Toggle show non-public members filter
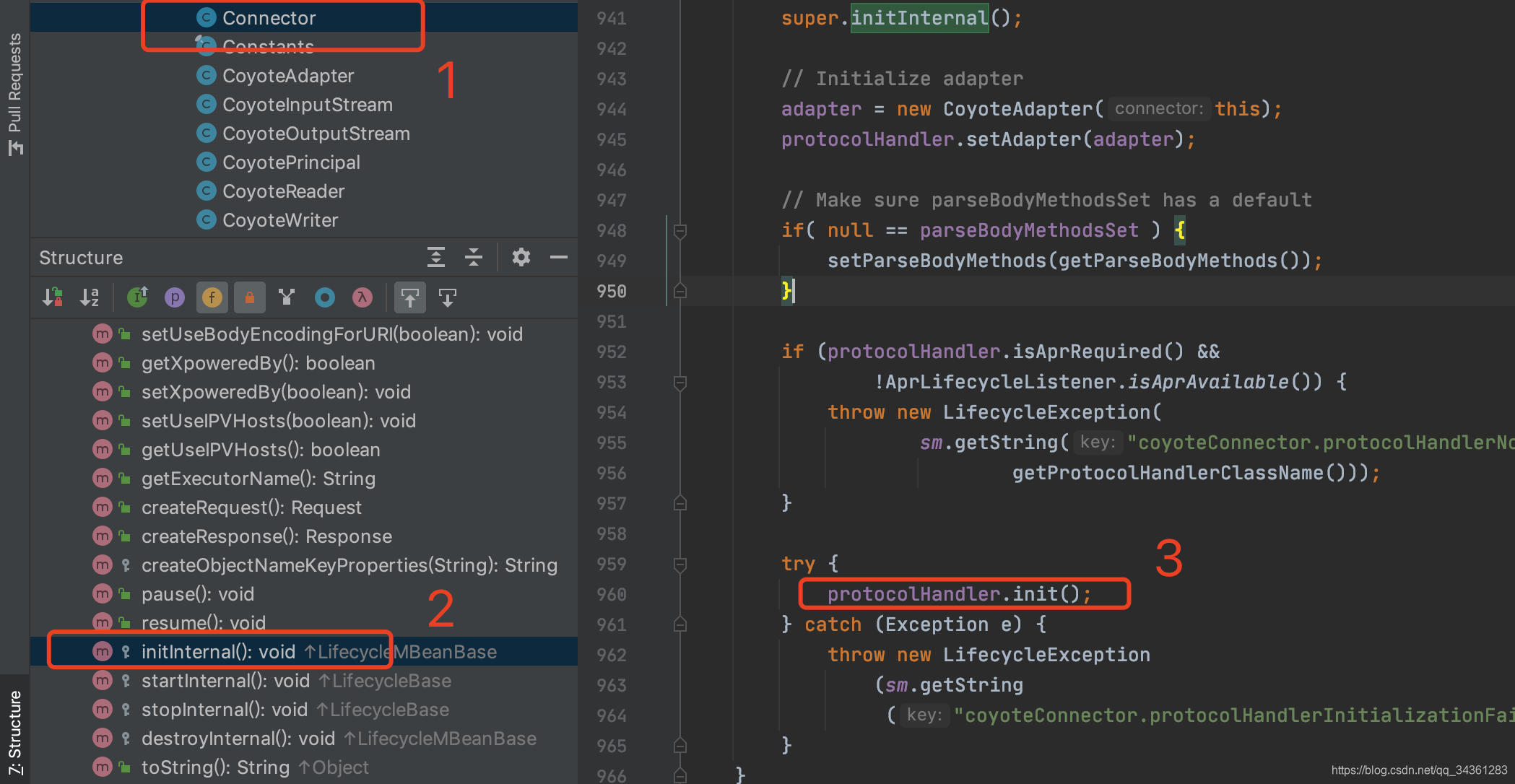Viewport: 1515px width, 784px height. tap(250, 297)
